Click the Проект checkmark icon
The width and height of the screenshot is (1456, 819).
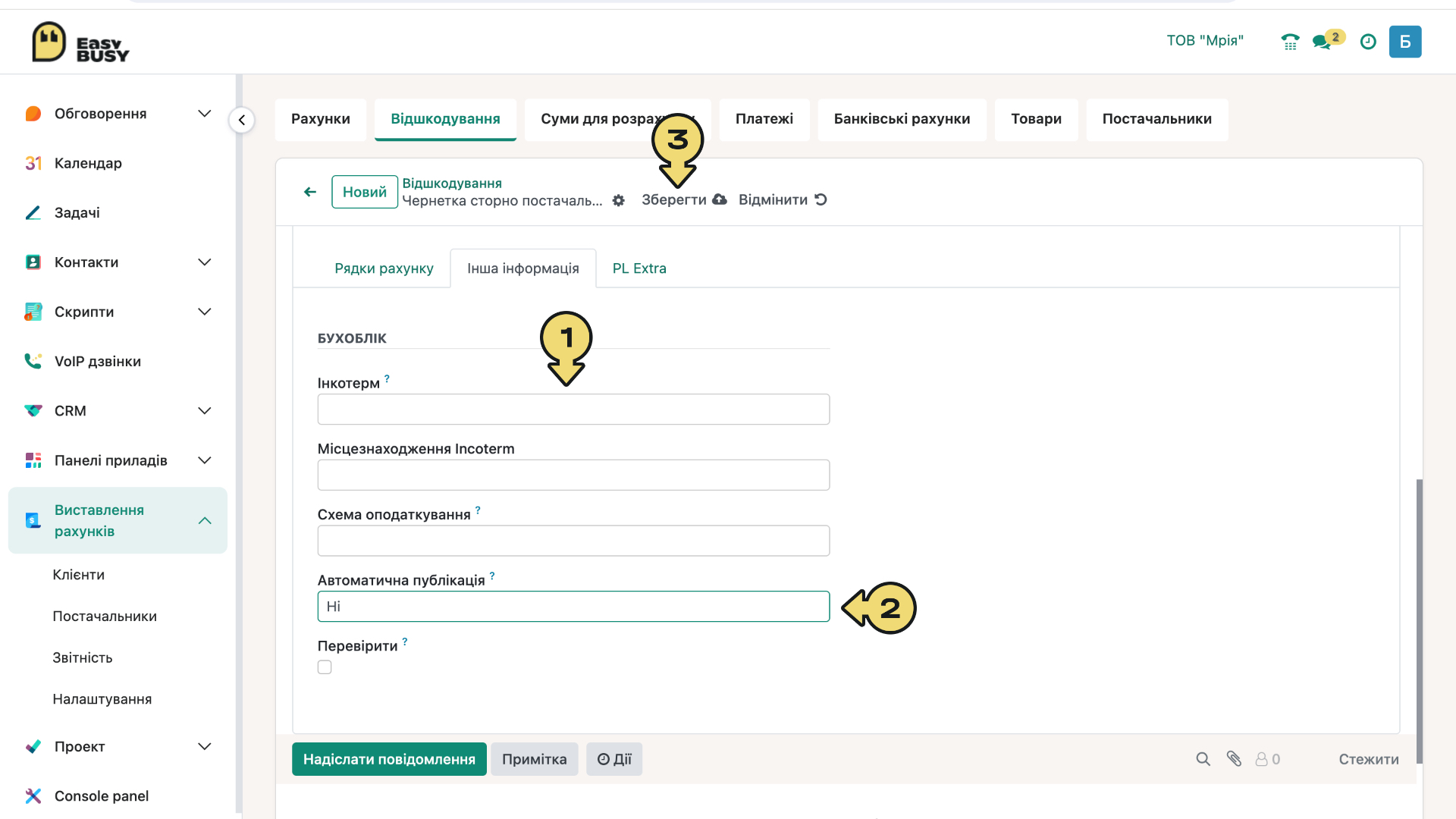[33, 746]
